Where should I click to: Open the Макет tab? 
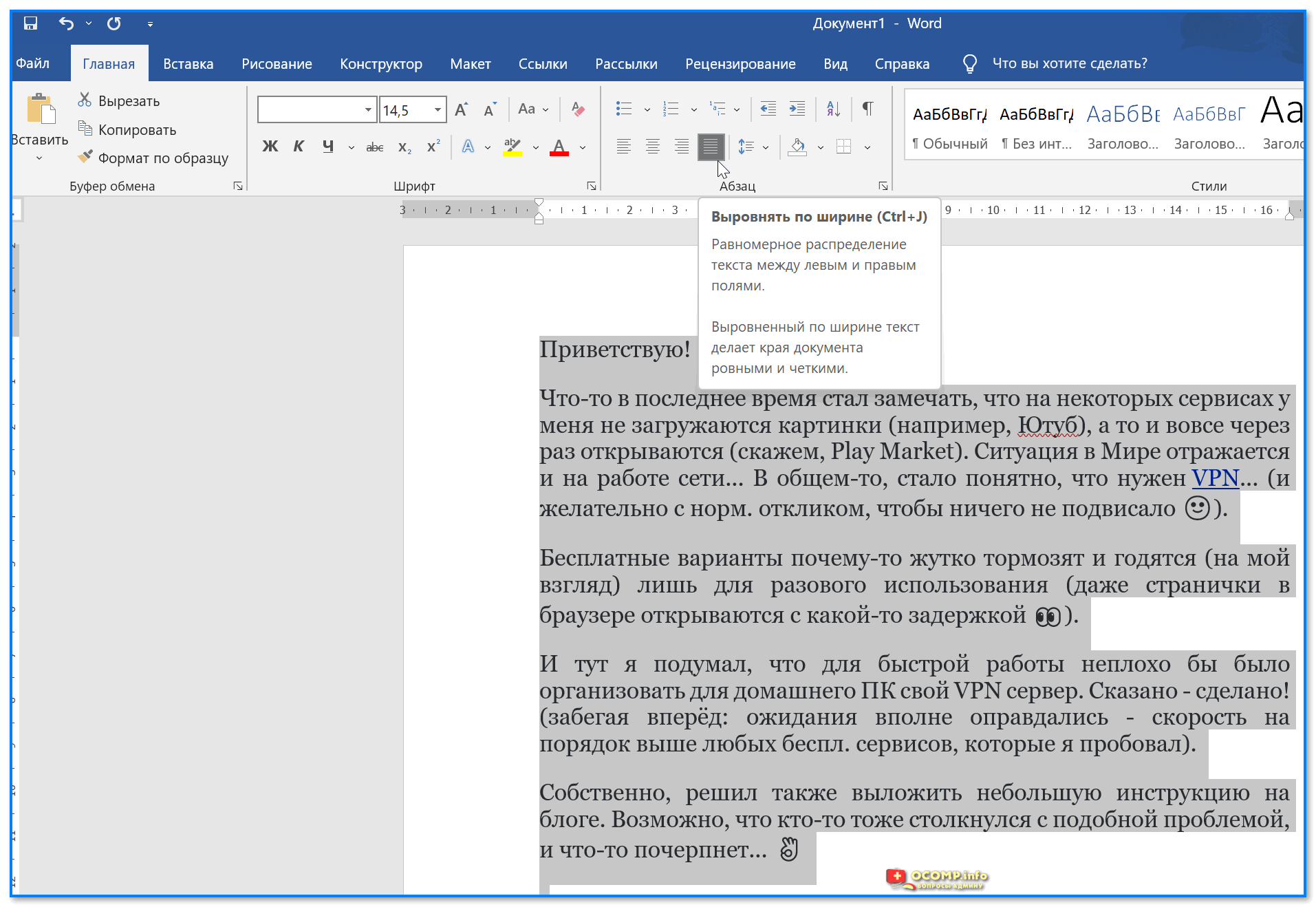point(471,63)
